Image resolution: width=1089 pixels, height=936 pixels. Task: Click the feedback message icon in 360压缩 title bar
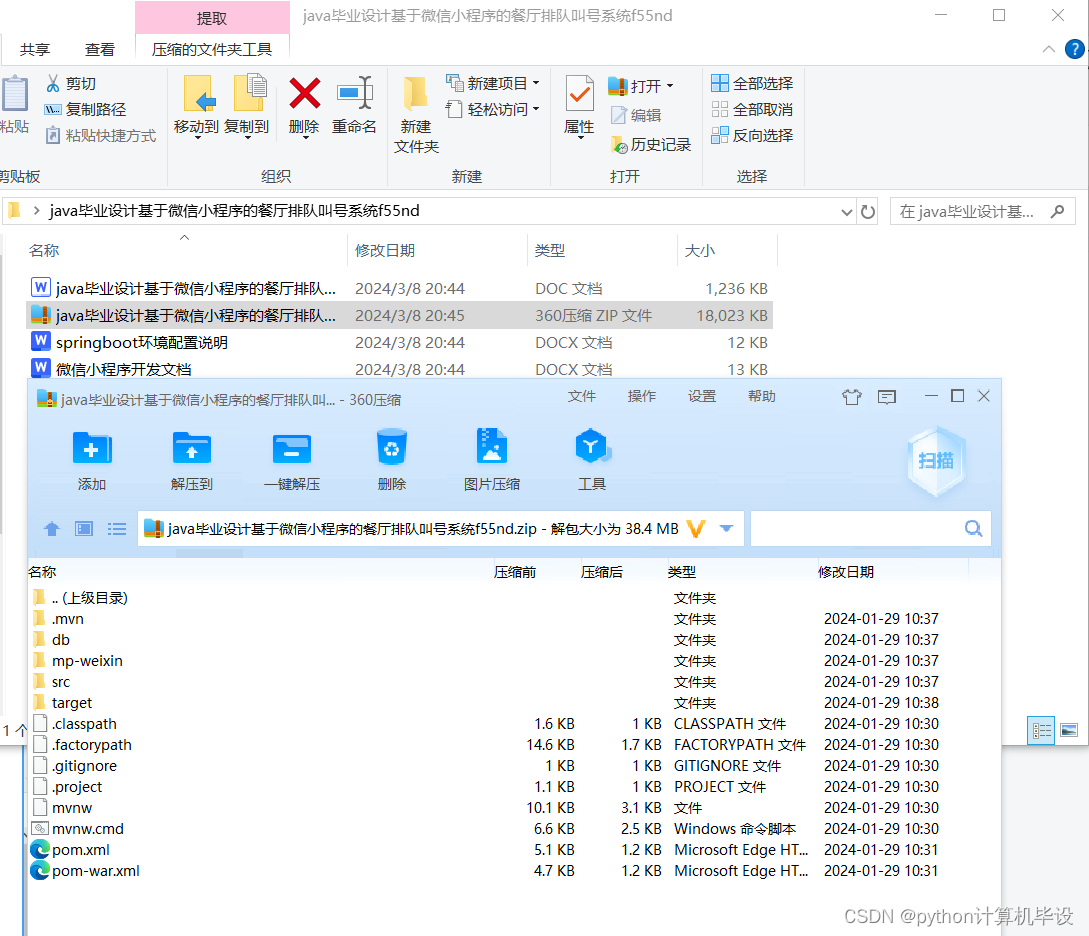(887, 396)
